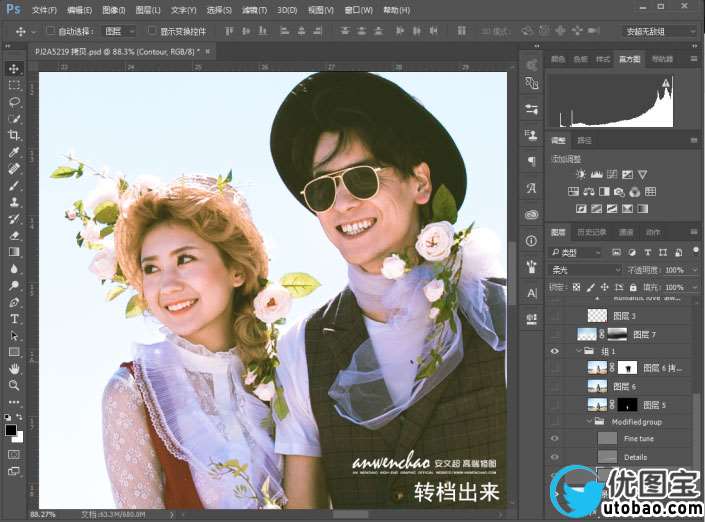Open the 图像(I) menu
Screen dimensions: 705x522
pos(114,10)
